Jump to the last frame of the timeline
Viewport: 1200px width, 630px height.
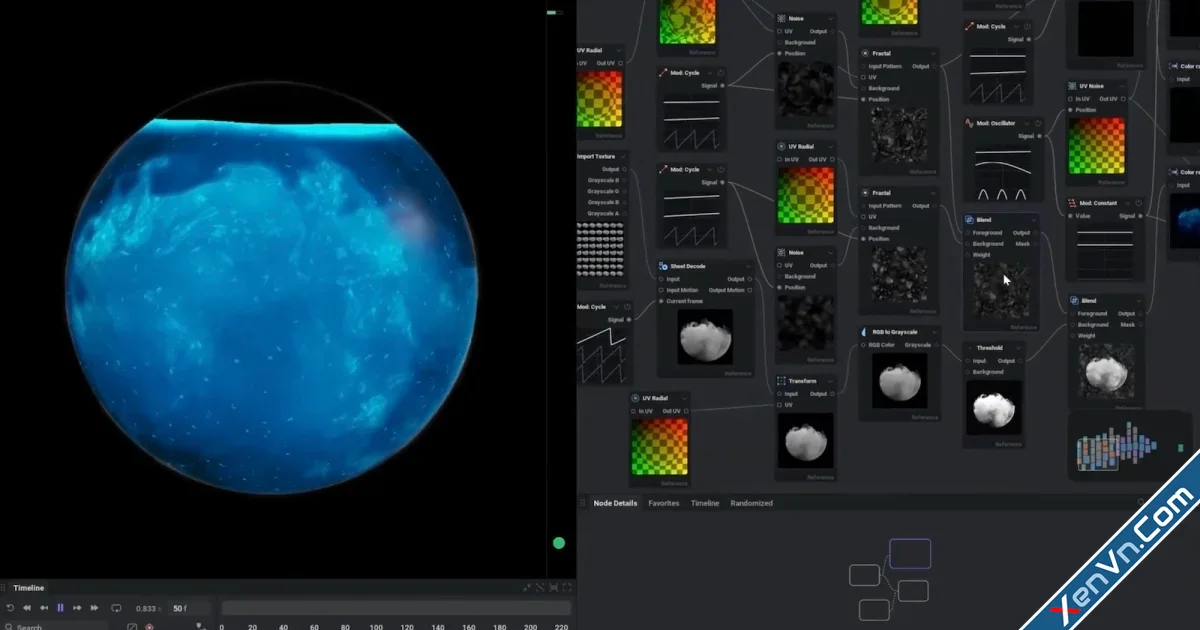pyautogui.click(x=94, y=608)
